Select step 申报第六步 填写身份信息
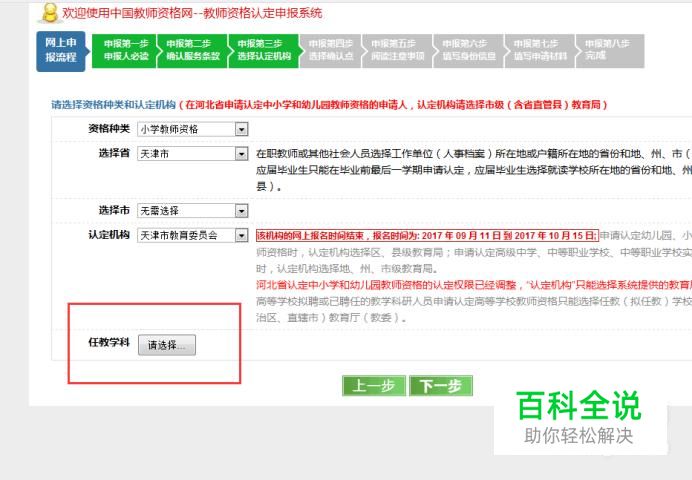Viewport: 692px width, 480px height. click(x=468, y=51)
